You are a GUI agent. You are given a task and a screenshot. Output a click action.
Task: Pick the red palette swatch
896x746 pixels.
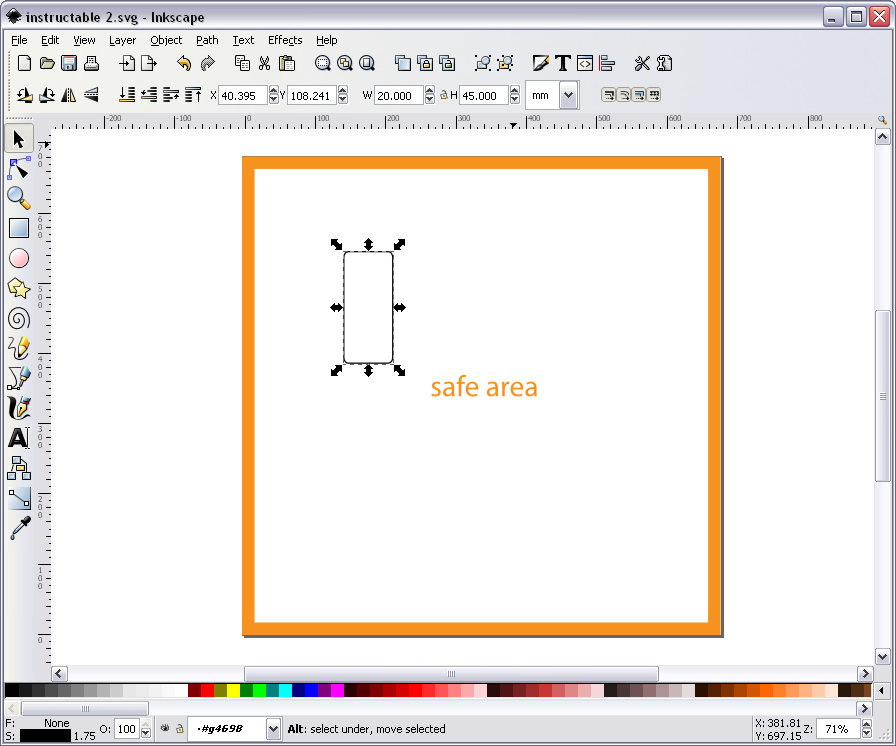(207, 690)
